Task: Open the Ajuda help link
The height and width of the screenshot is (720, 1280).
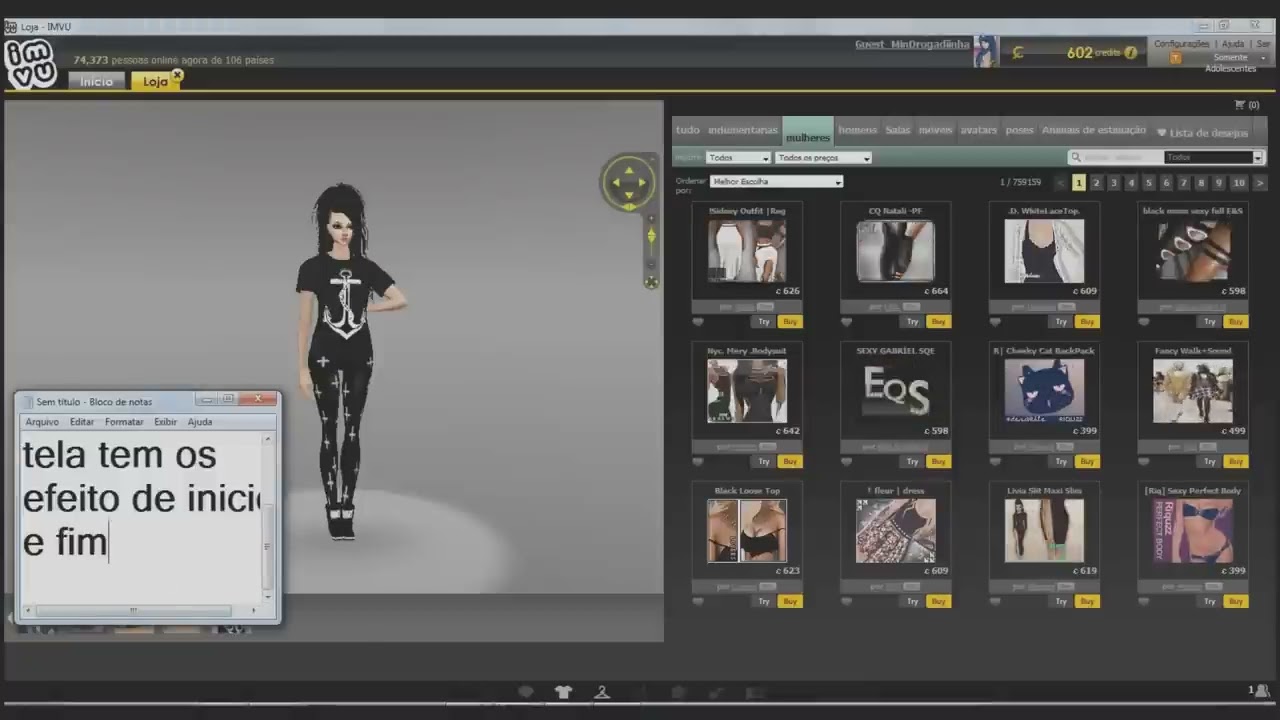Action: [1233, 44]
